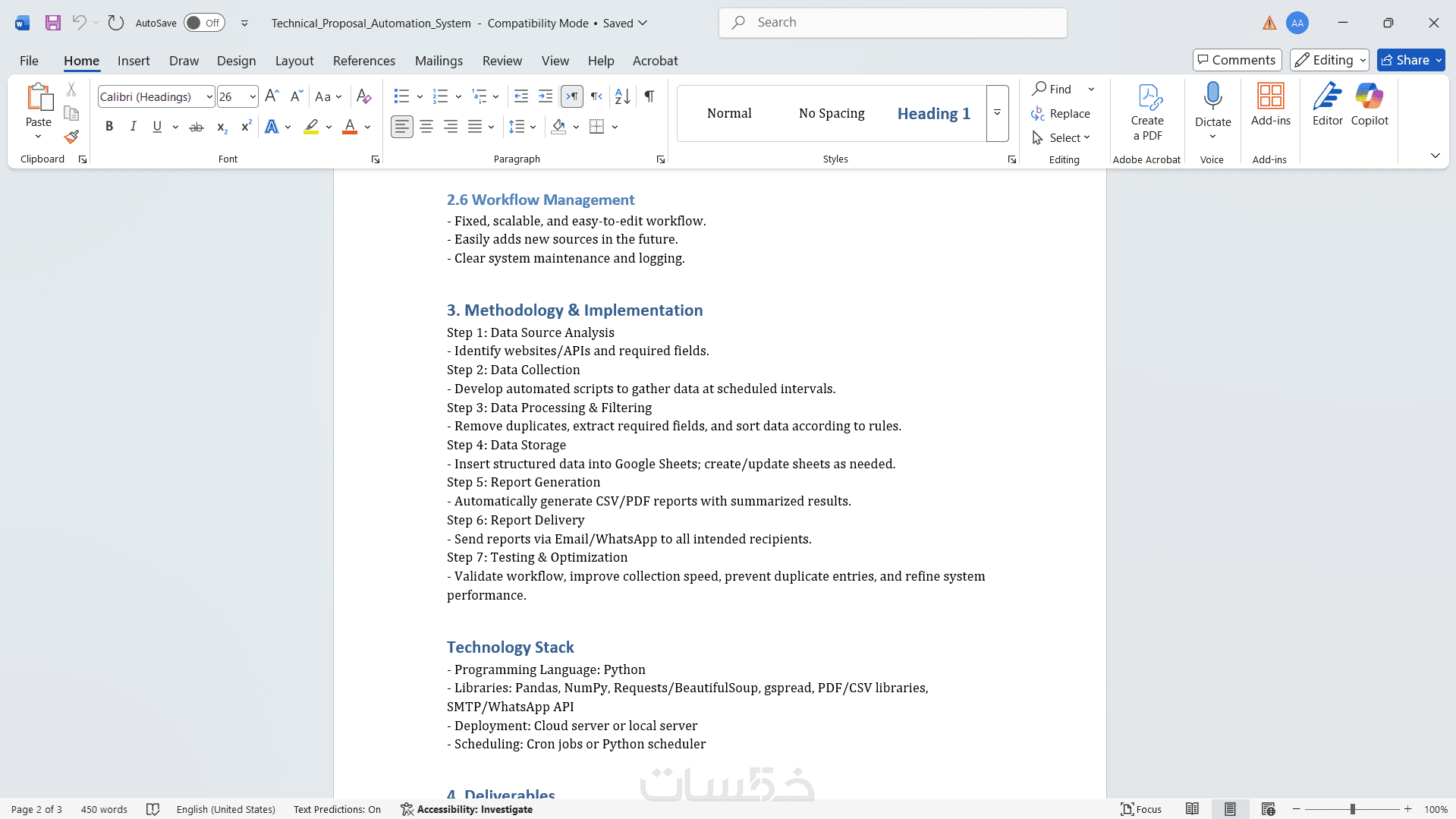This screenshot has width=1456, height=819.
Task: Show paragraph marks with pilcrow icon
Action: (x=649, y=96)
